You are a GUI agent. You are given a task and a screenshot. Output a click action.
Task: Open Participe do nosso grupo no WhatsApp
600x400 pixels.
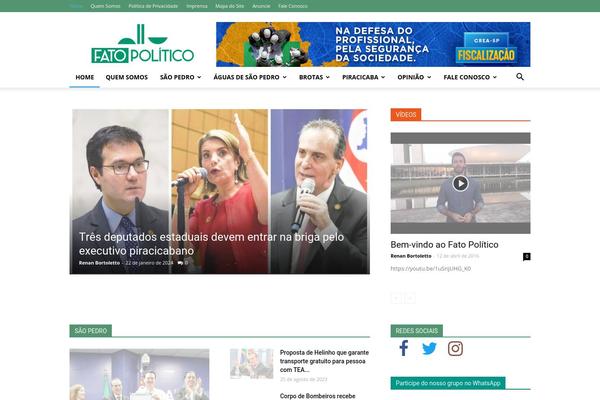[x=448, y=383]
